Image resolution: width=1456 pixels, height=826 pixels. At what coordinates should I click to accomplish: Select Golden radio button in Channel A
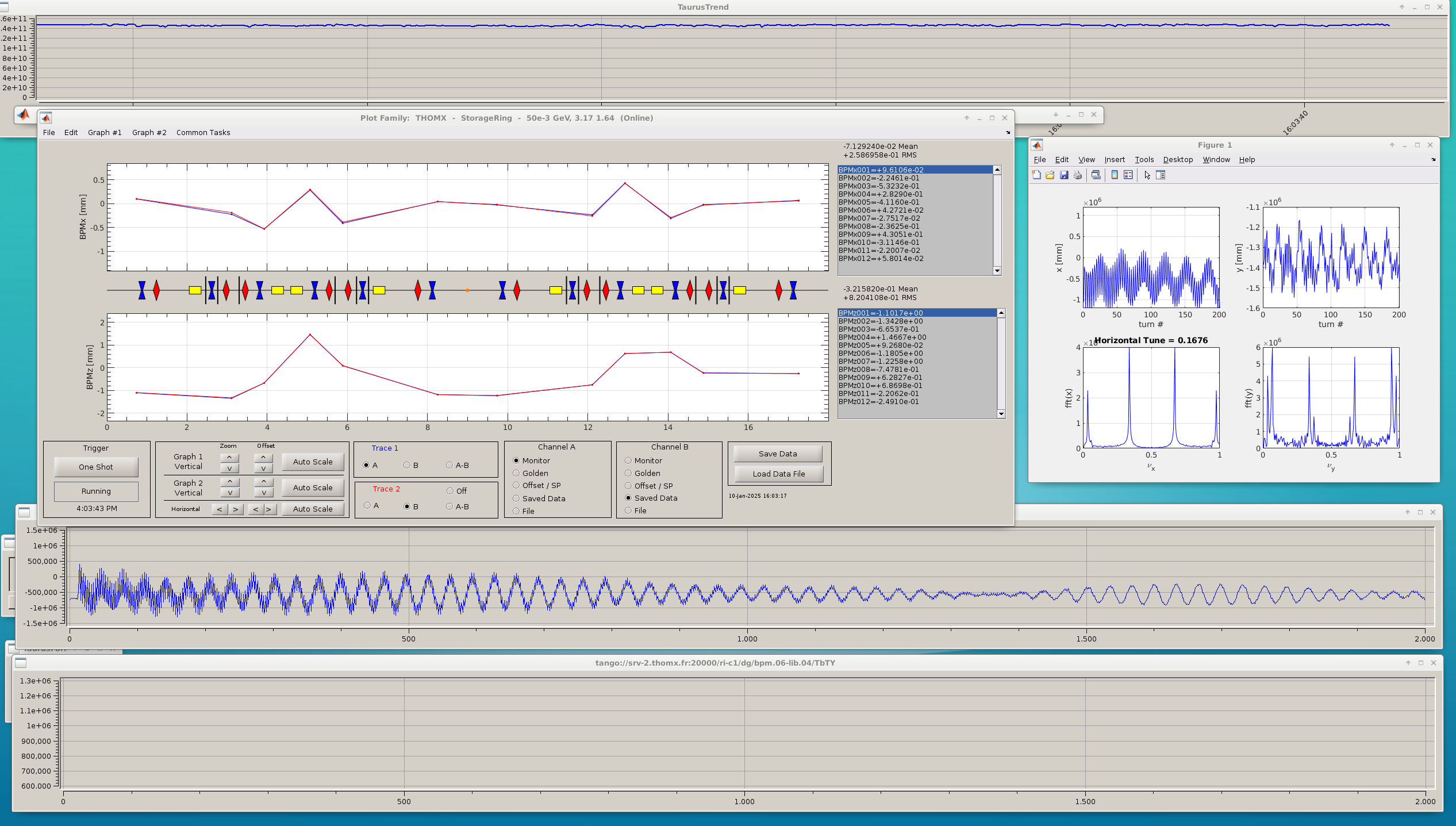pyautogui.click(x=516, y=473)
